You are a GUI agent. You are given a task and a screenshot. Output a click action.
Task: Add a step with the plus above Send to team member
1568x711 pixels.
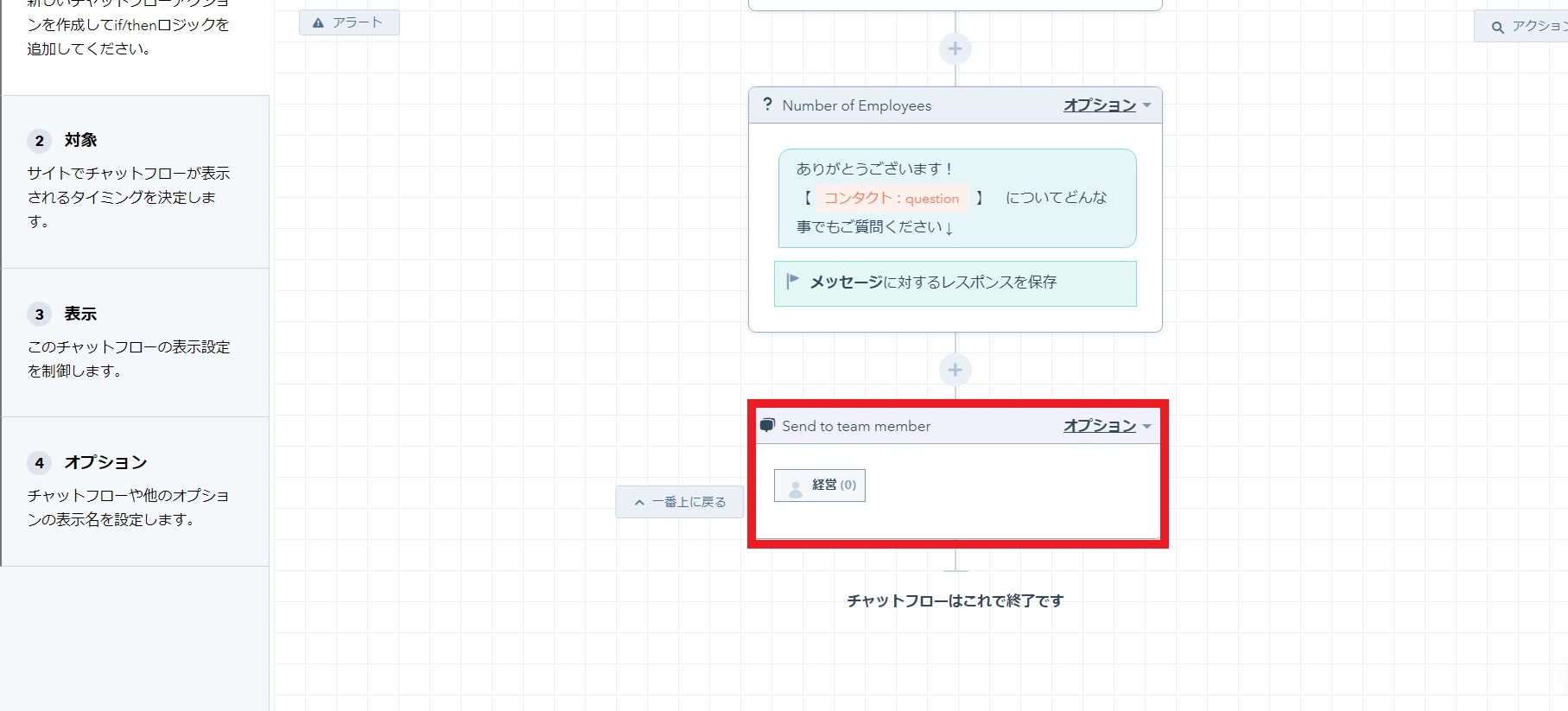955,370
